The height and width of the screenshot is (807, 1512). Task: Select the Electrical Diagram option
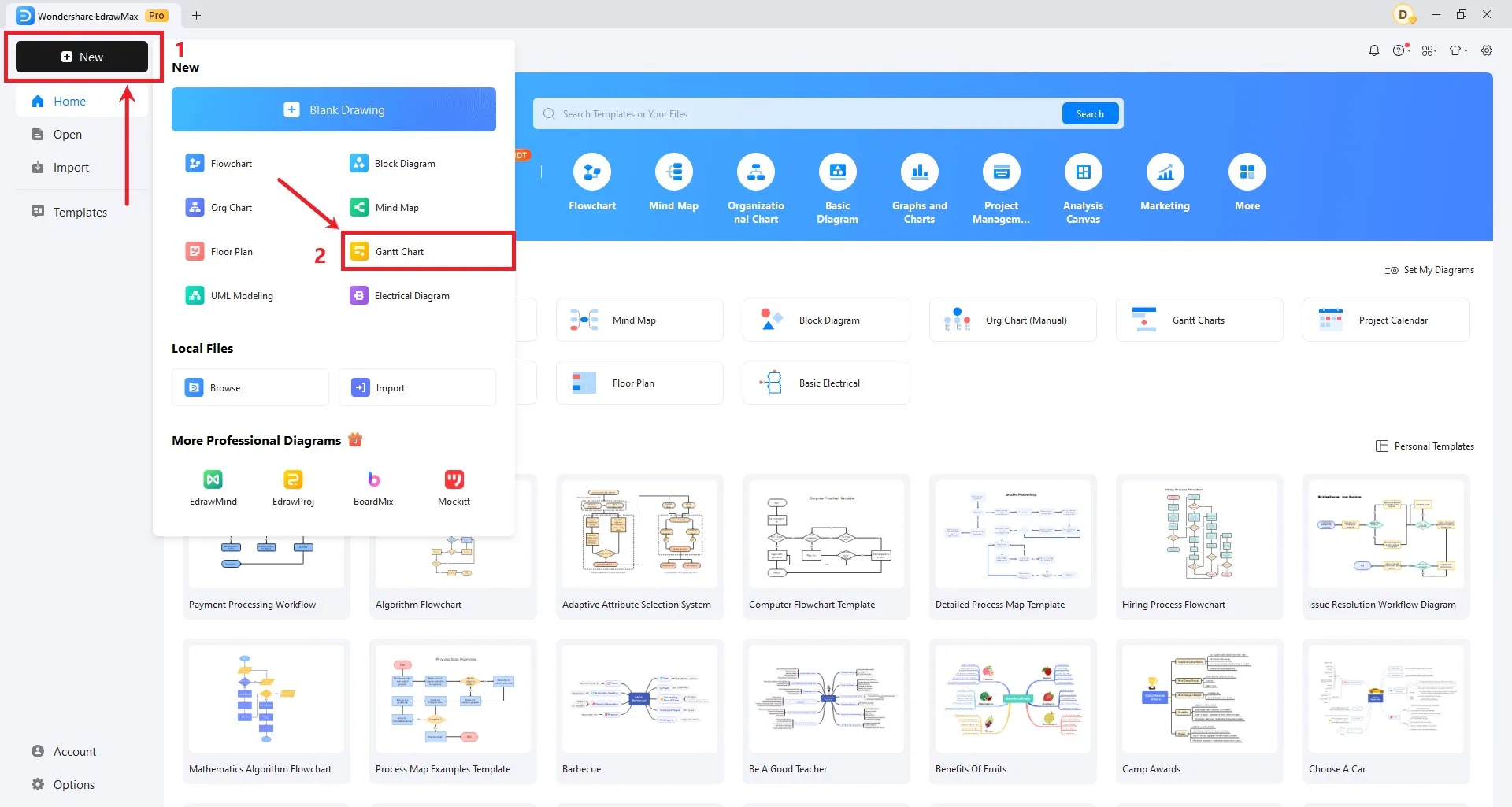411,295
